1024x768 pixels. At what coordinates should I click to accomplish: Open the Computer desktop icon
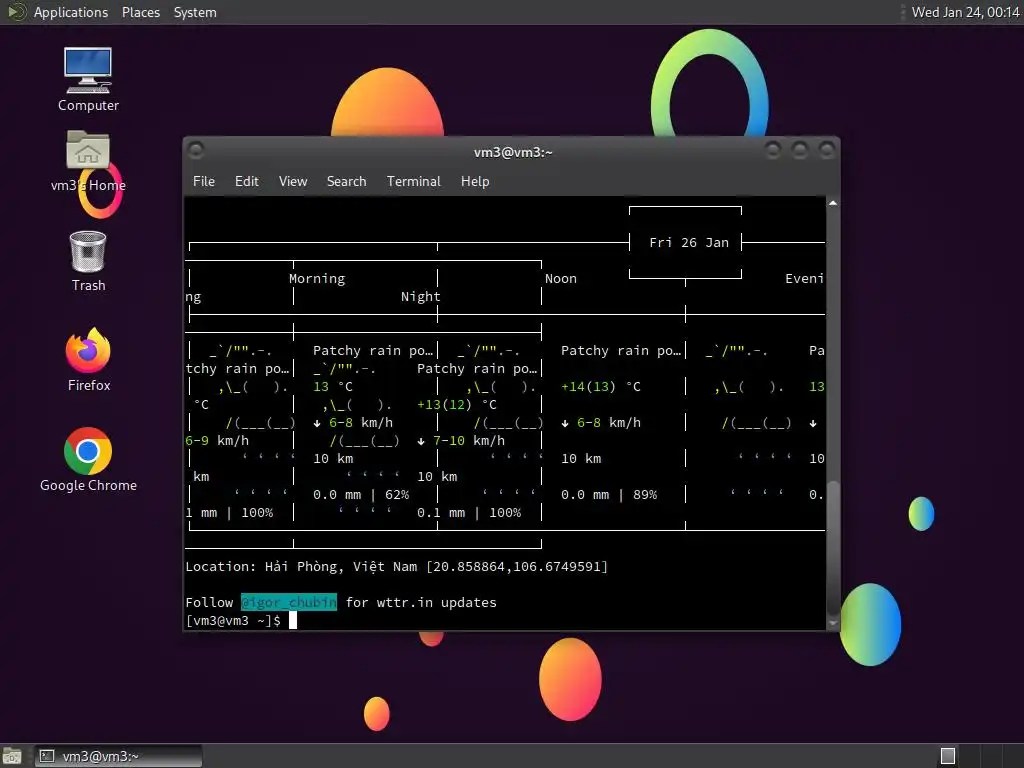pyautogui.click(x=88, y=78)
